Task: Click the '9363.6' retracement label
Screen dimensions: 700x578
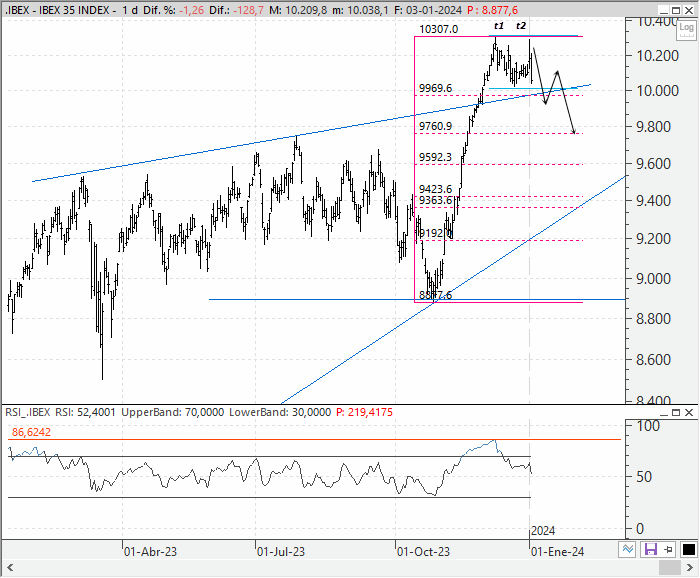Action: click(435, 200)
